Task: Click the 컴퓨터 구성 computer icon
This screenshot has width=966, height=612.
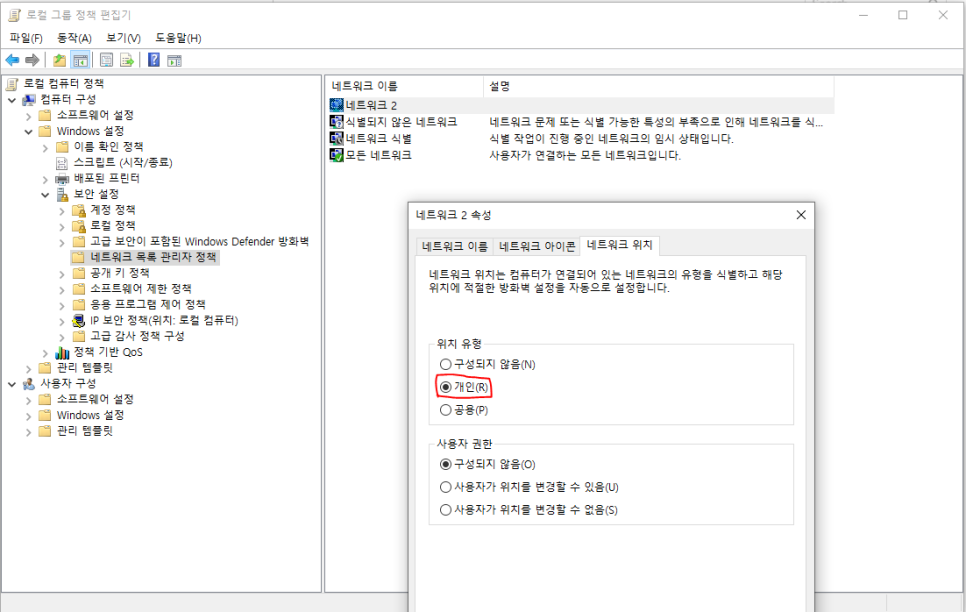Action: point(29,99)
